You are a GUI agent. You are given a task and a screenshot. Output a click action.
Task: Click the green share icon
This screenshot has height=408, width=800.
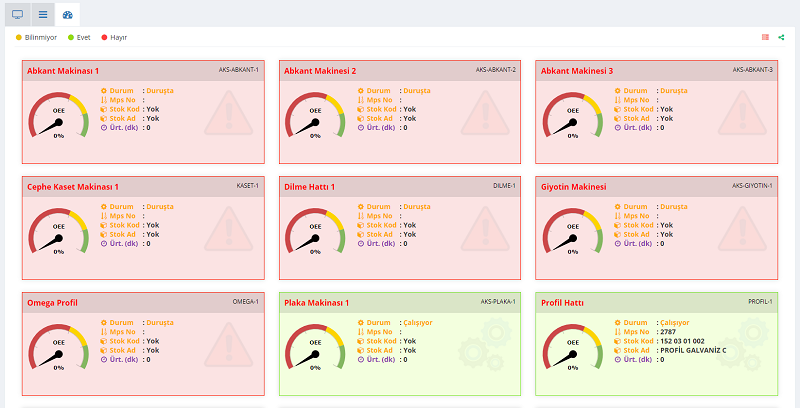[x=781, y=37]
